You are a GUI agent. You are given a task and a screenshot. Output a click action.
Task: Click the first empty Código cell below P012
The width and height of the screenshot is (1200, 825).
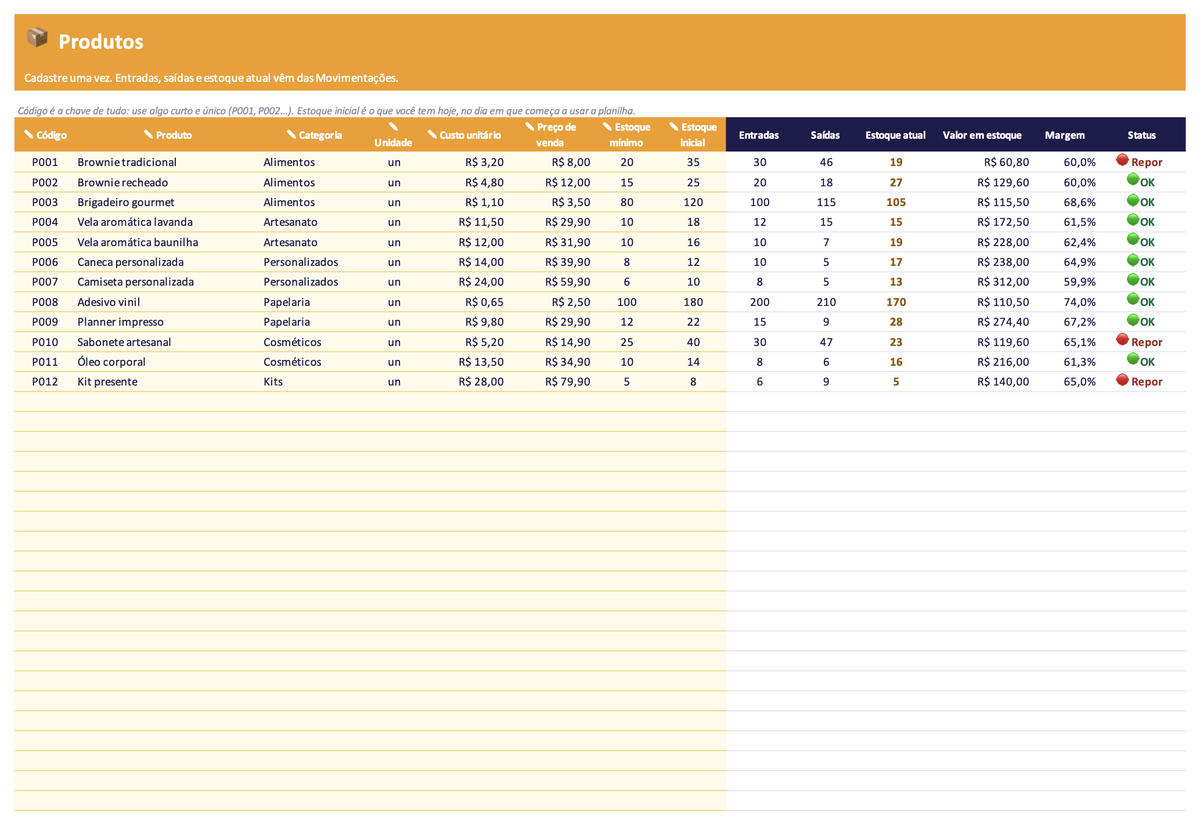tap(45, 402)
